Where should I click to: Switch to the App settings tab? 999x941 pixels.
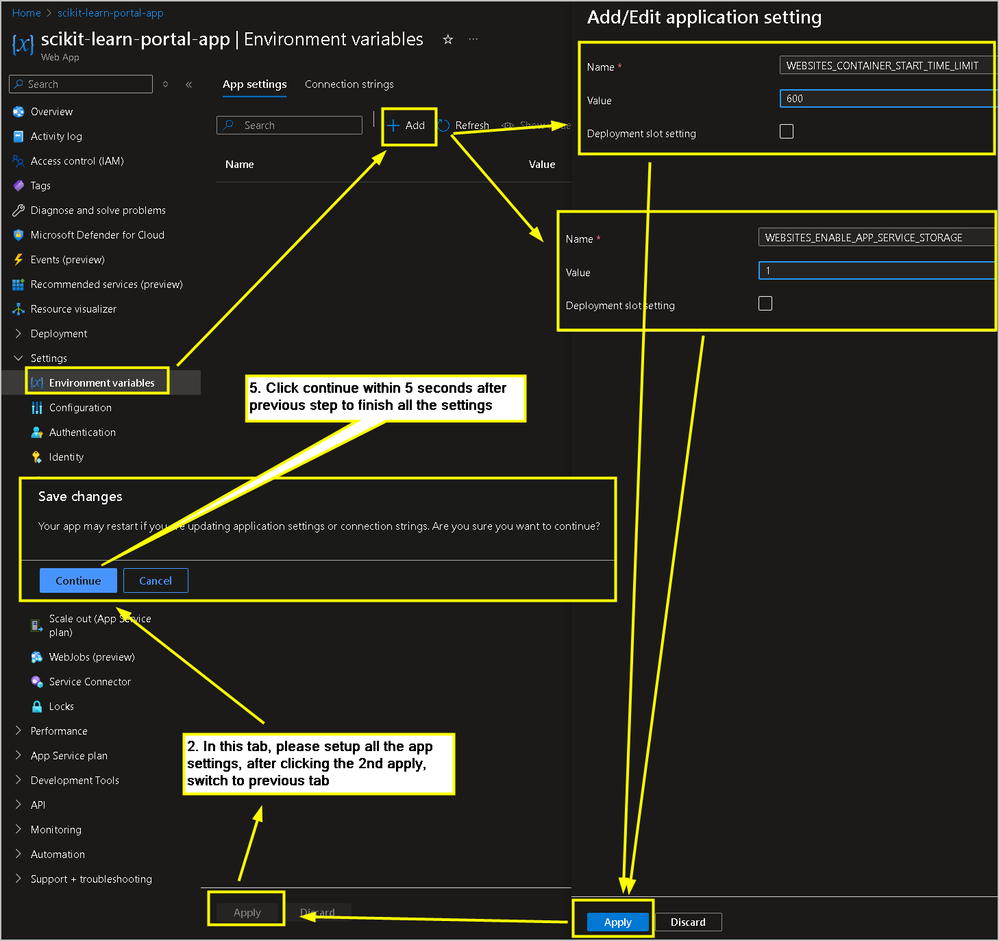pyautogui.click(x=254, y=84)
